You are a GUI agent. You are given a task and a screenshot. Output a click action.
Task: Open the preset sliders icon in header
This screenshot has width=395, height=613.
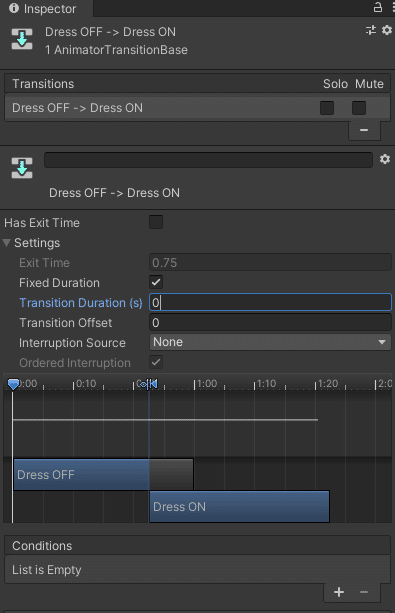point(371,30)
